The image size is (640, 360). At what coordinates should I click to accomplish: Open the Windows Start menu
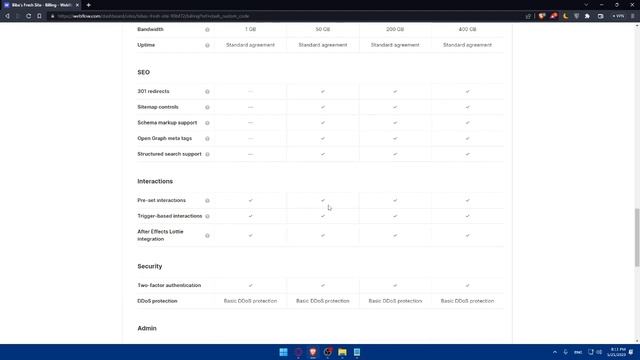click(283, 352)
